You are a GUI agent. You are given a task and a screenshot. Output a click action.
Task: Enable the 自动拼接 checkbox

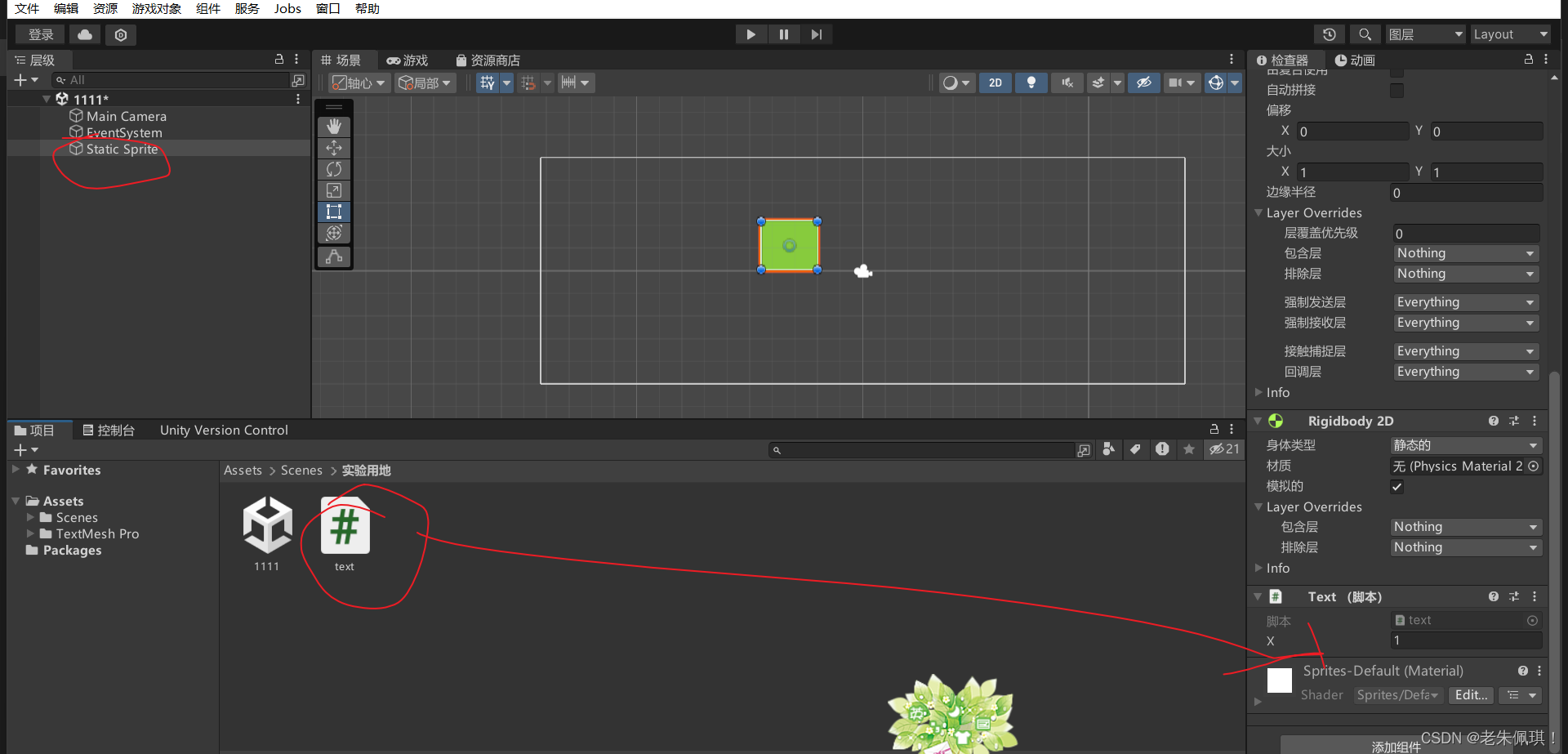1396,91
